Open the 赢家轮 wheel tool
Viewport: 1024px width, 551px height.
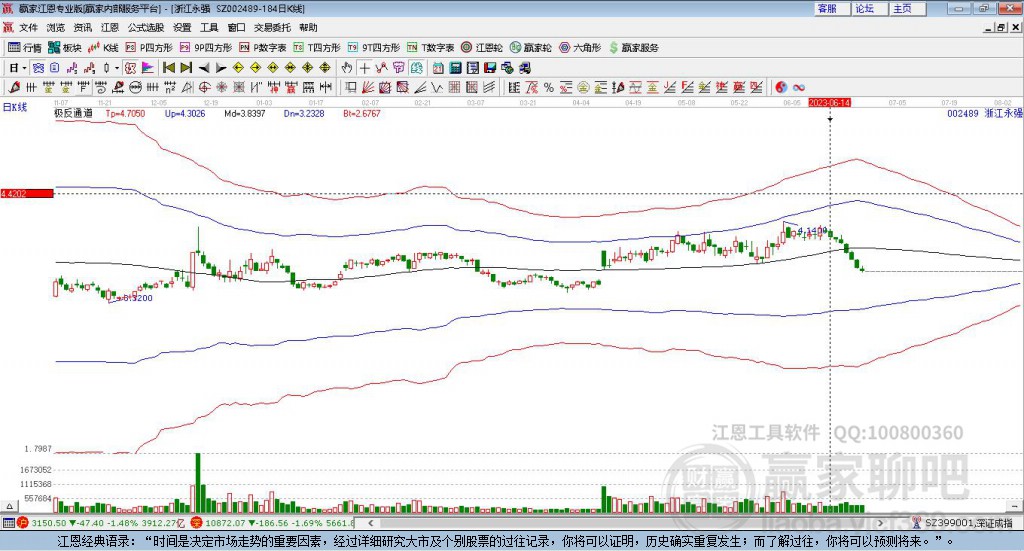coord(530,48)
